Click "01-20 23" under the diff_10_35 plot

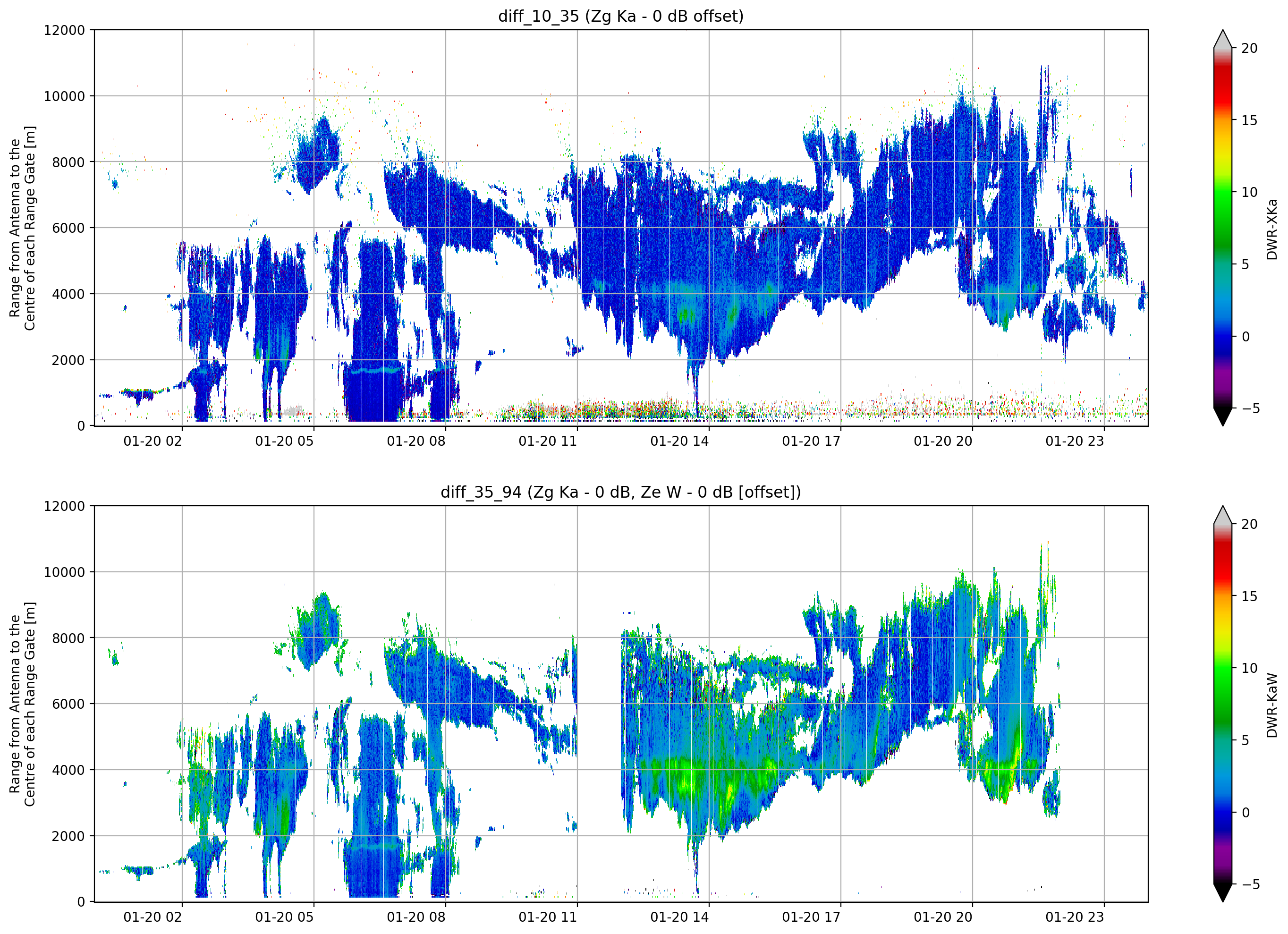1075,442
